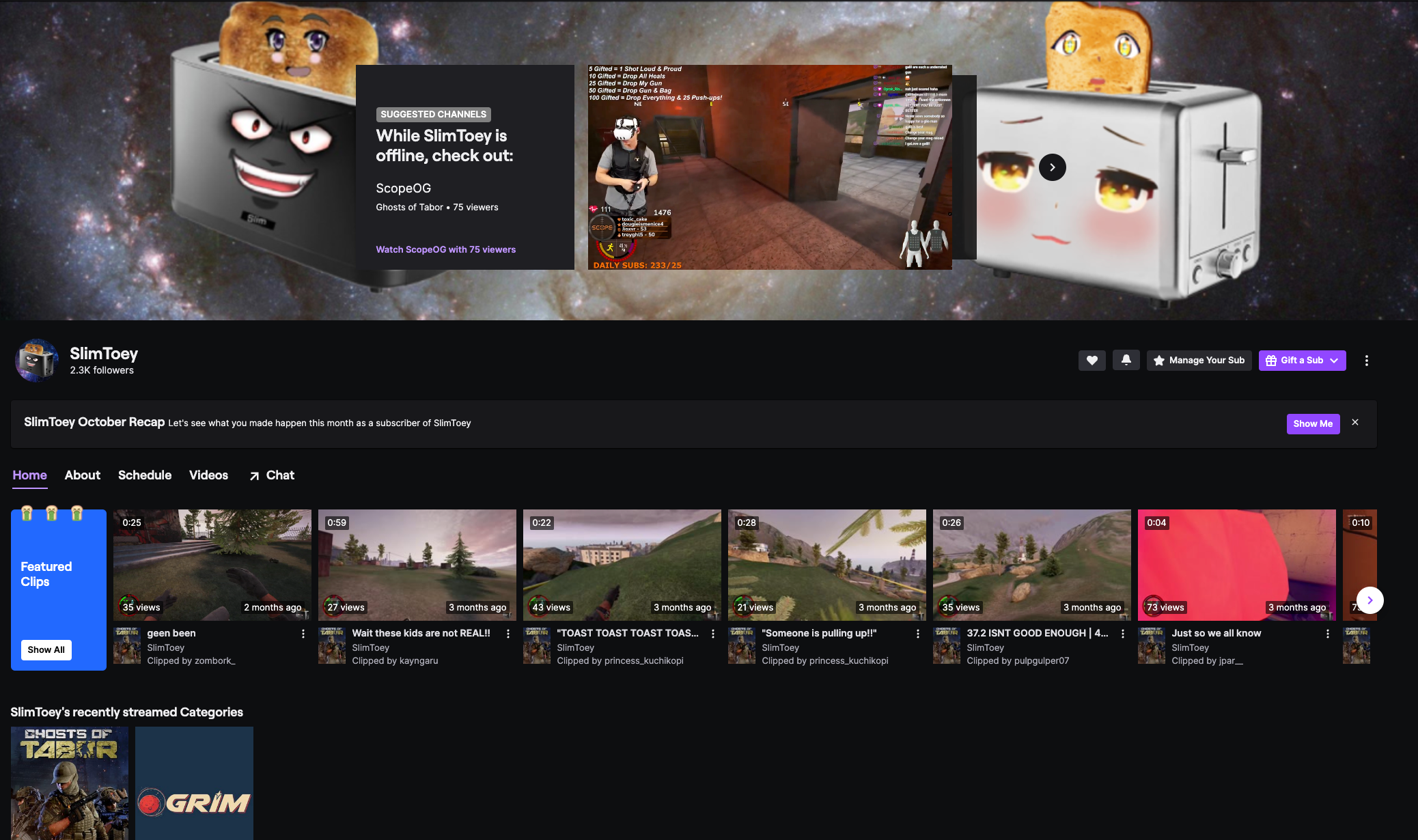Open popout Chat arrow link
1418x840 pixels.
[272, 475]
